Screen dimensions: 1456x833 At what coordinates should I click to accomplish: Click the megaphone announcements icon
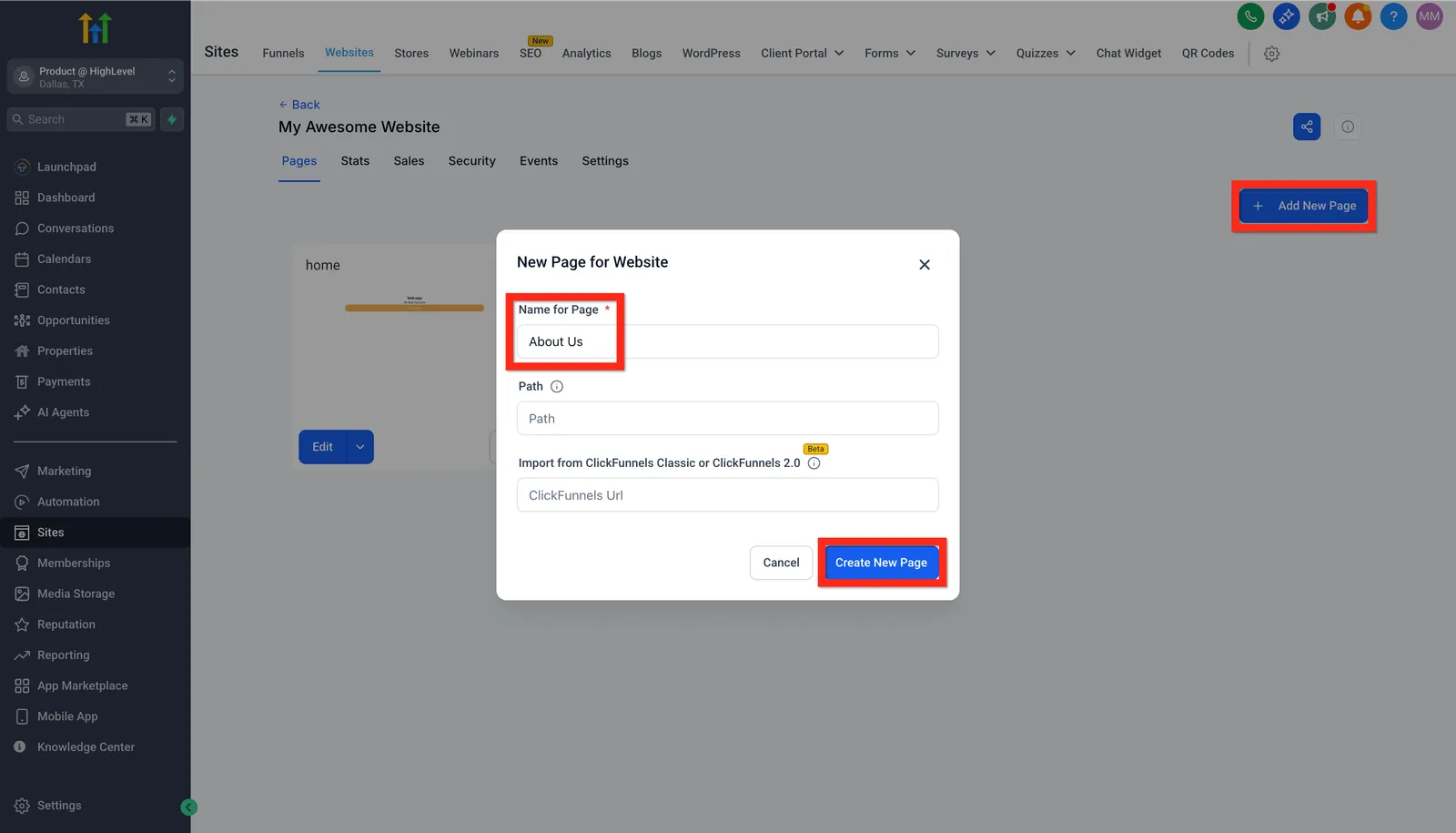coord(1322,16)
